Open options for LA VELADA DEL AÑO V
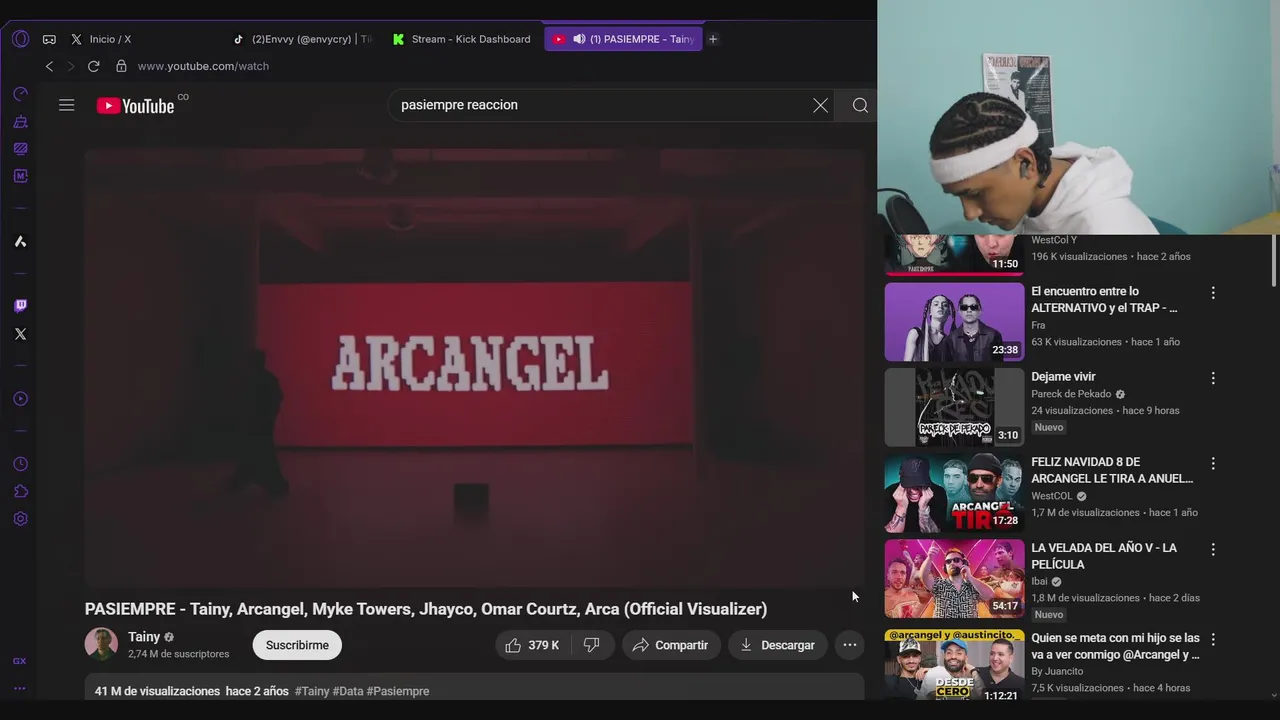The width and height of the screenshot is (1280, 720). pos(1213,549)
